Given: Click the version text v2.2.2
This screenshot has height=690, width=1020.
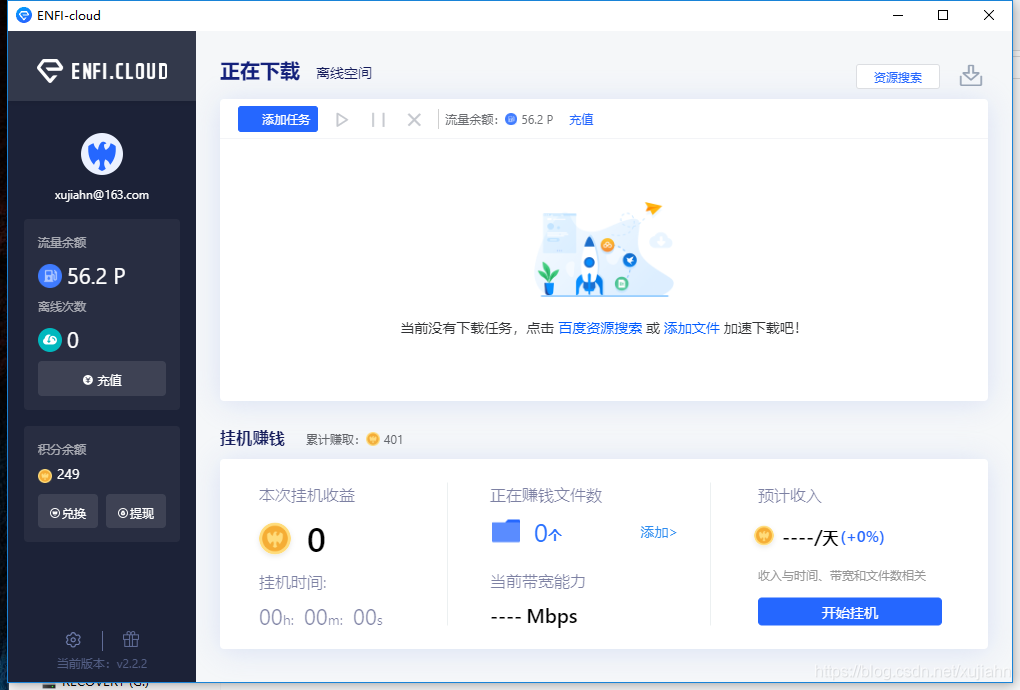Looking at the screenshot, I should click(132, 664).
